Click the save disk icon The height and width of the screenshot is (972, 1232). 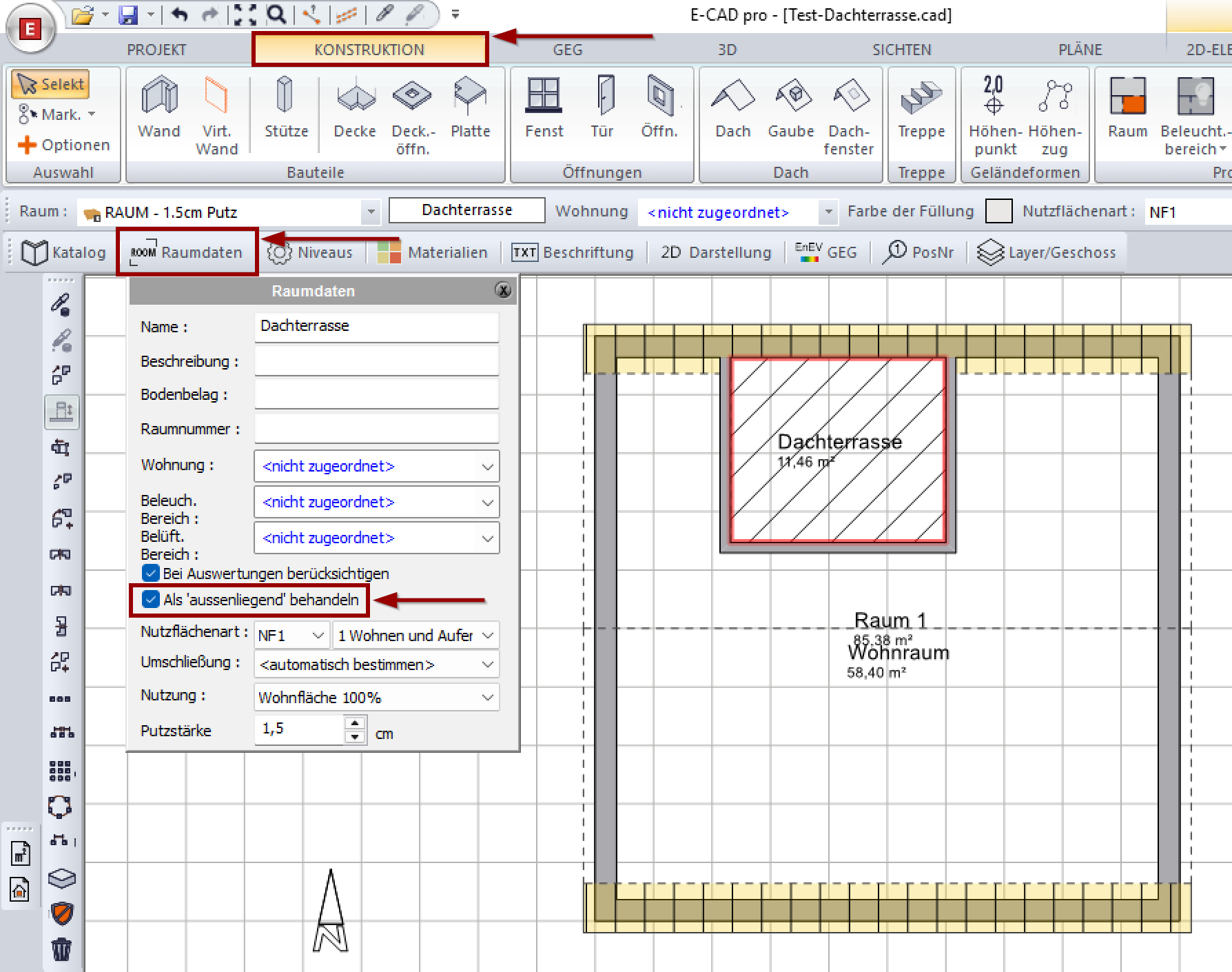[129, 14]
